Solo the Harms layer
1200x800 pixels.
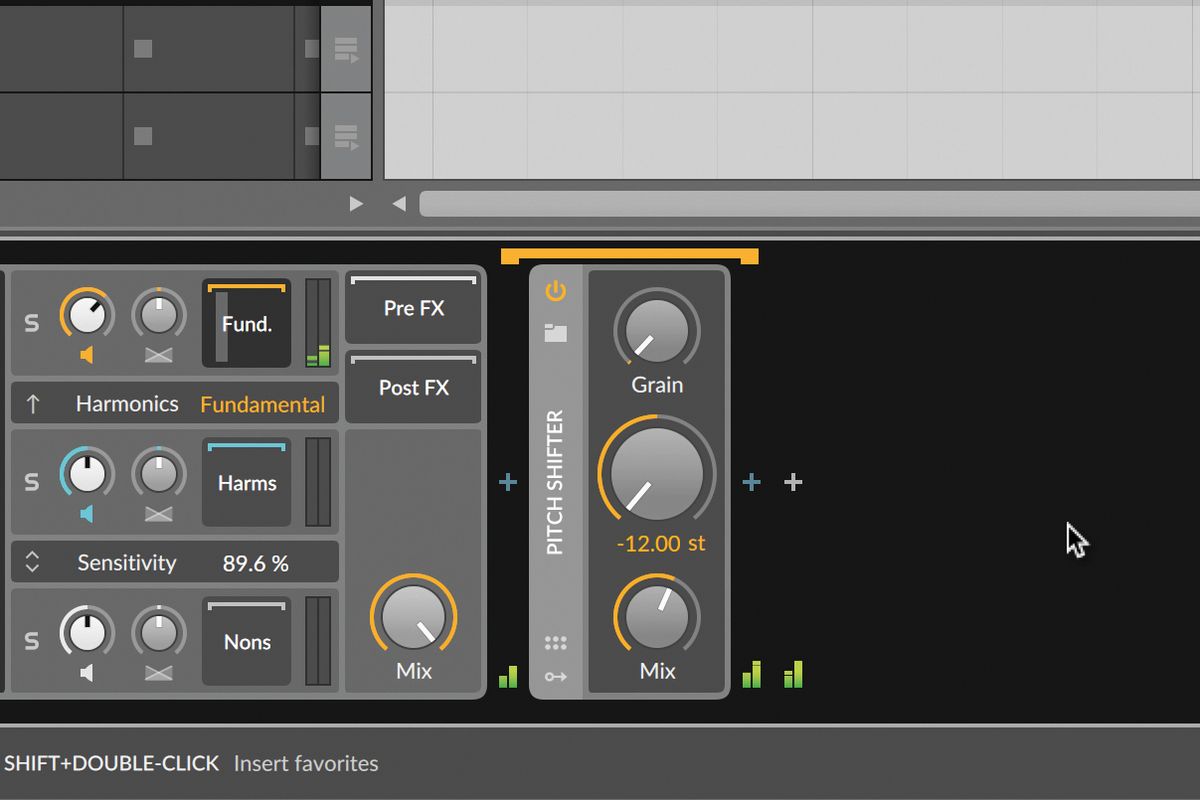[31, 483]
